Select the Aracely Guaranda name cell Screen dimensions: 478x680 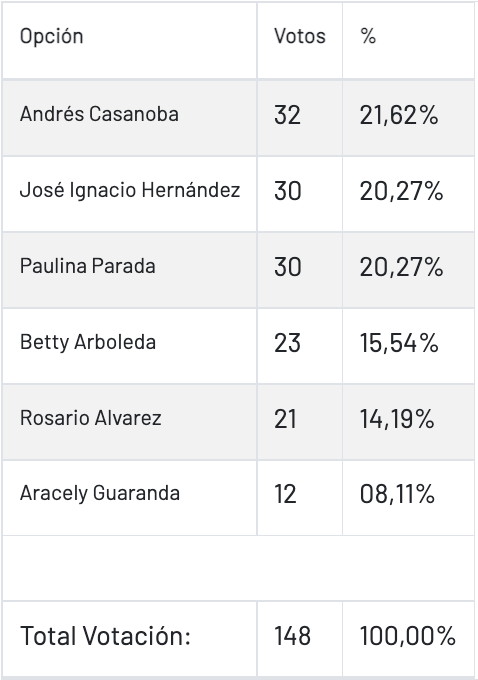coord(130,498)
